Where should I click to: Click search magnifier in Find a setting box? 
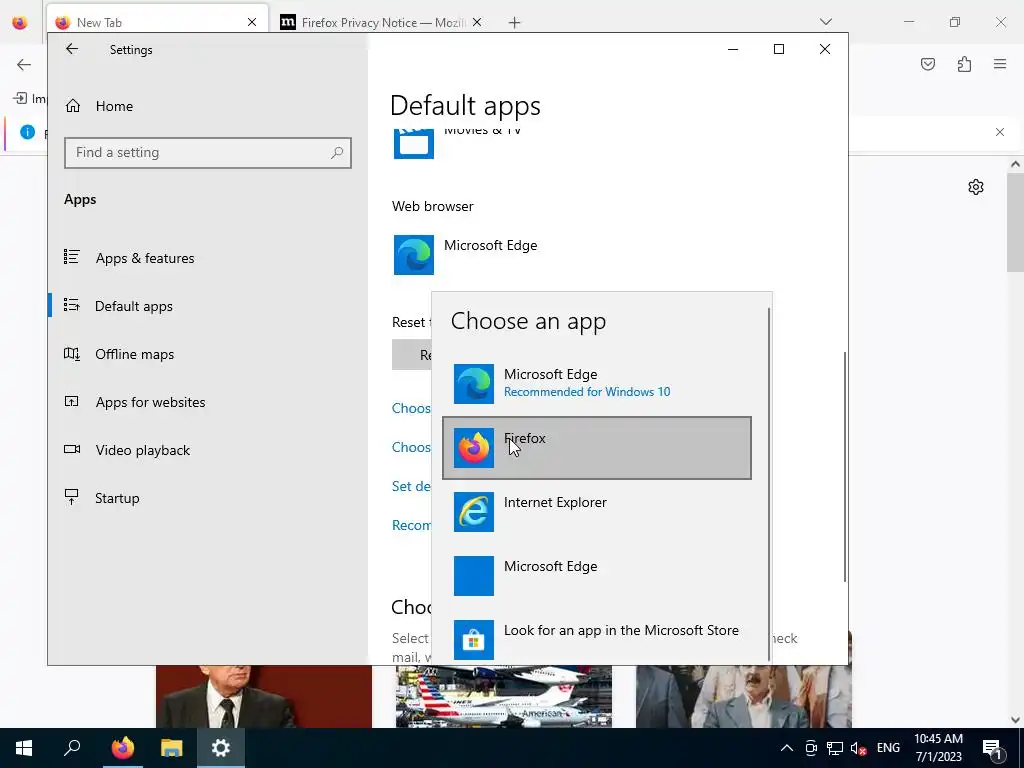(337, 153)
